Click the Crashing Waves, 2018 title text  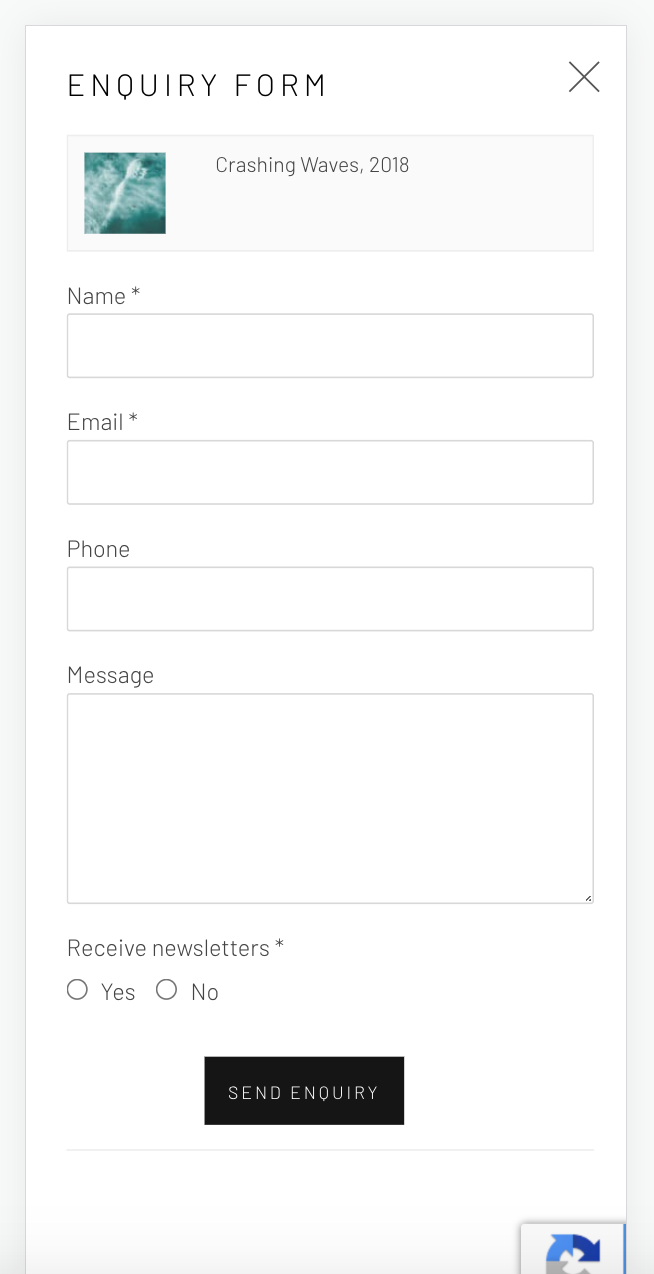pyautogui.click(x=312, y=165)
